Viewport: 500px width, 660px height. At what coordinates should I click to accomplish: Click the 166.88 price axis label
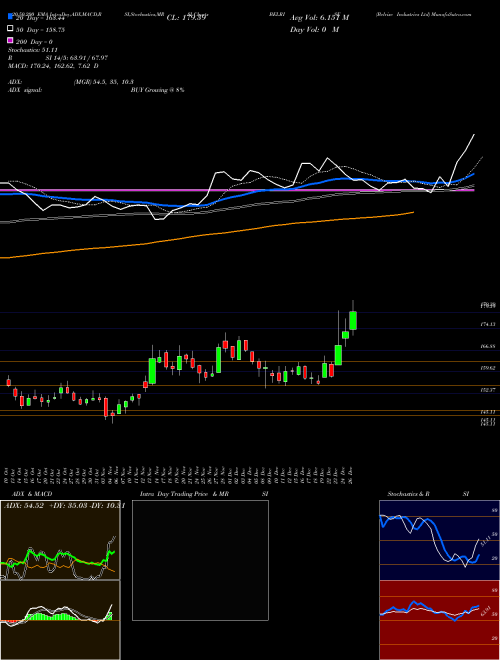coord(488,346)
